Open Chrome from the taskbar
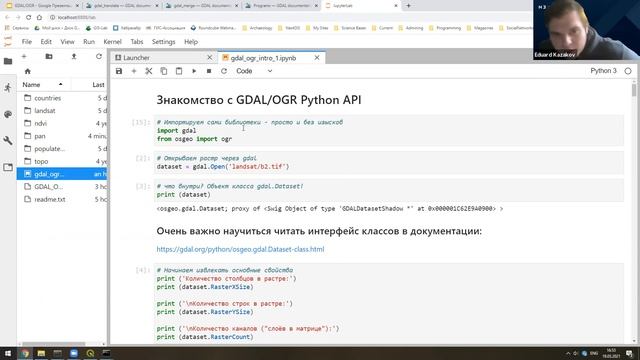Viewport: 640px width, 360px height. pyautogui.click(x=24, y=353)
